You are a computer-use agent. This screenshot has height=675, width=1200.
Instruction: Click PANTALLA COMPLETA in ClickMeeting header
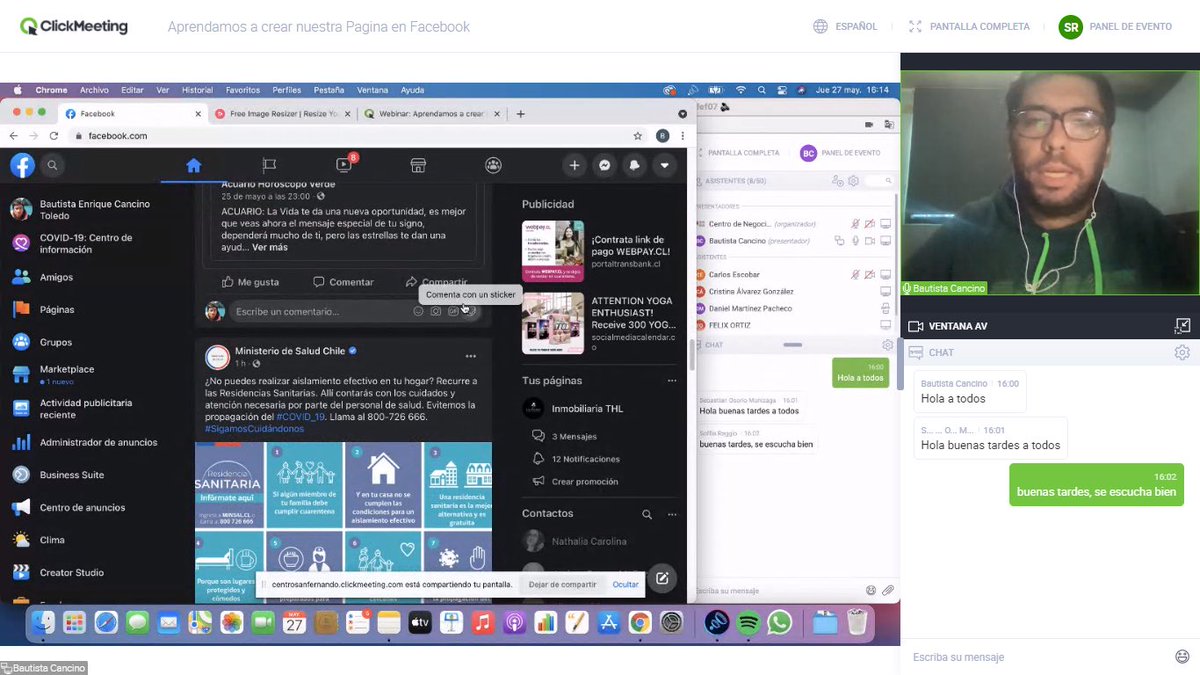pyautogui.click(x=968, y=26)
